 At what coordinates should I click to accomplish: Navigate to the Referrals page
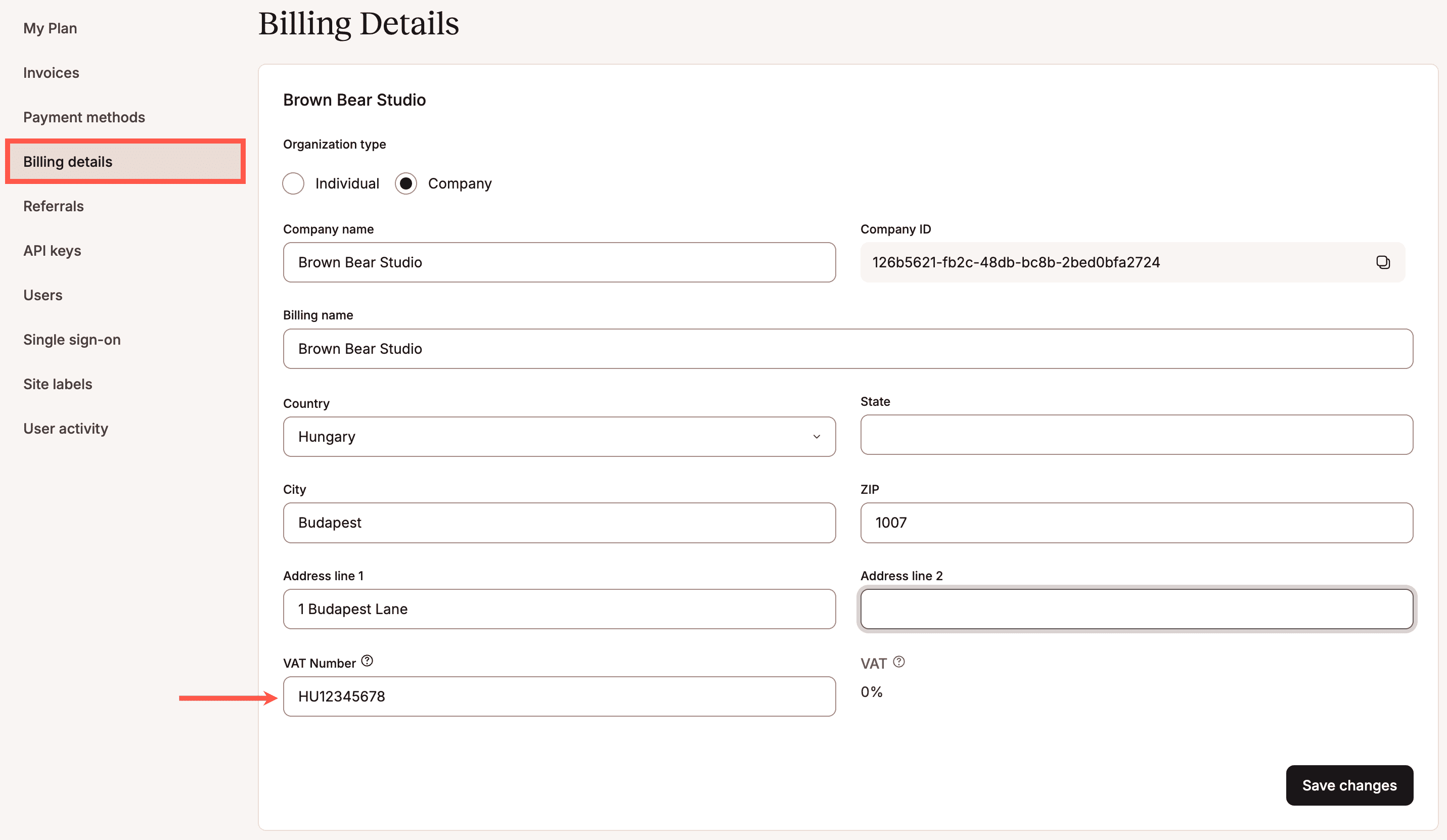(54, 206)
